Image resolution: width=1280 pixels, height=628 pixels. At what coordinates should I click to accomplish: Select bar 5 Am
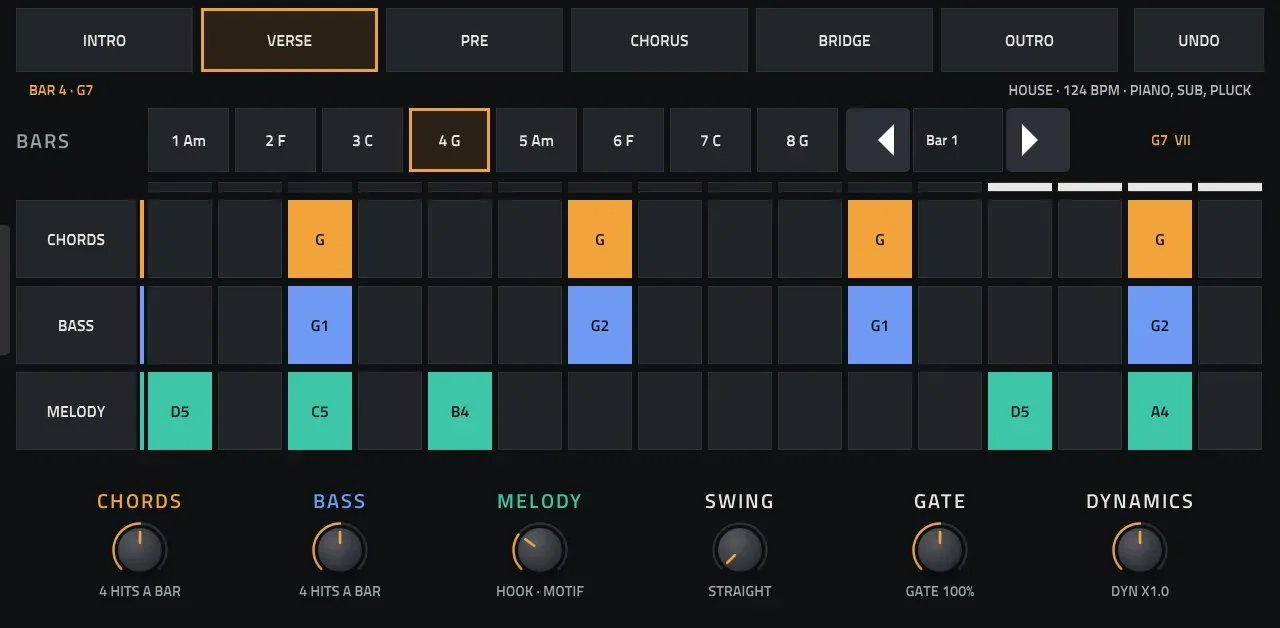536,140
